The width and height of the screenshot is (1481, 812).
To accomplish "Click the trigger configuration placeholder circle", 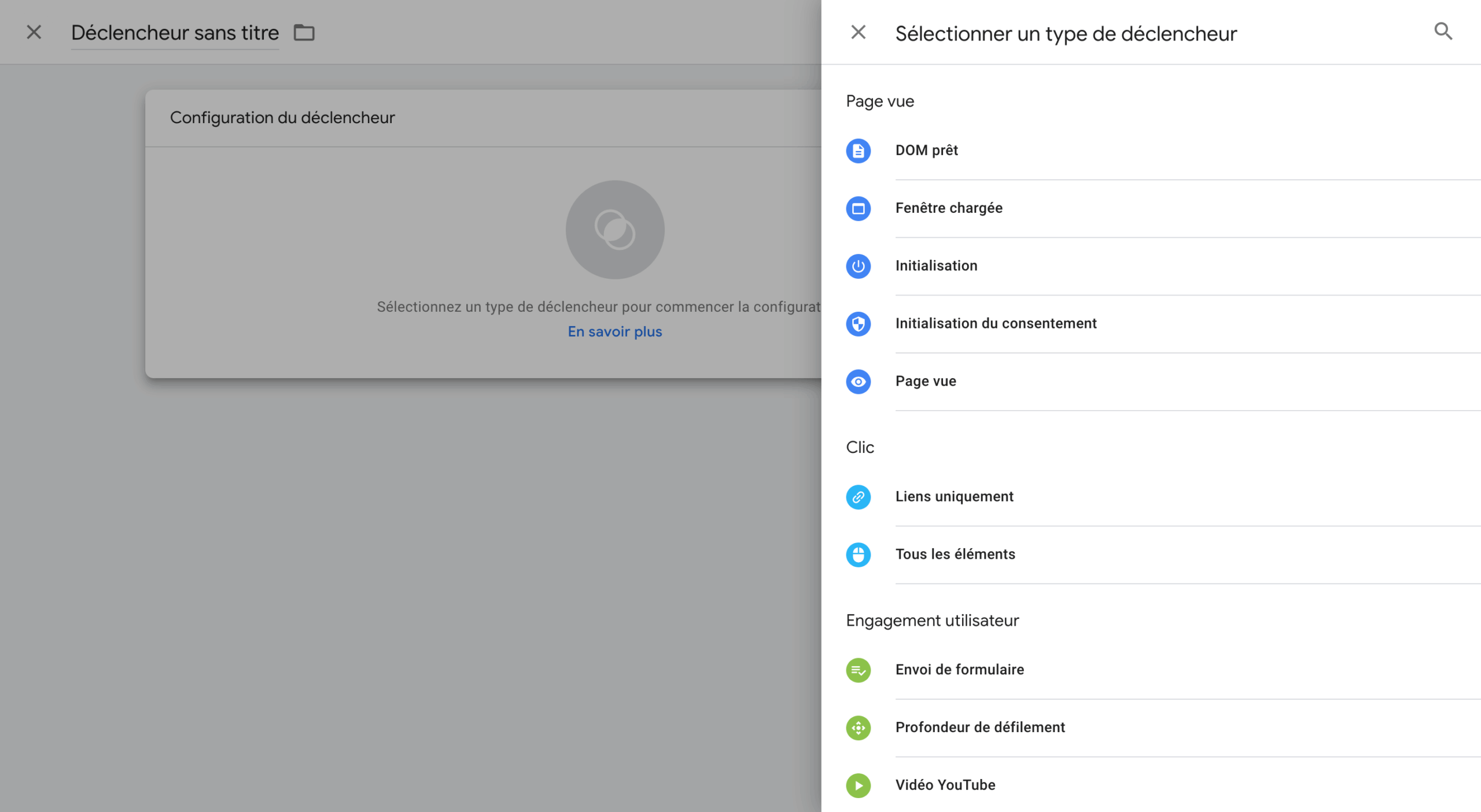I will (614, 230).
